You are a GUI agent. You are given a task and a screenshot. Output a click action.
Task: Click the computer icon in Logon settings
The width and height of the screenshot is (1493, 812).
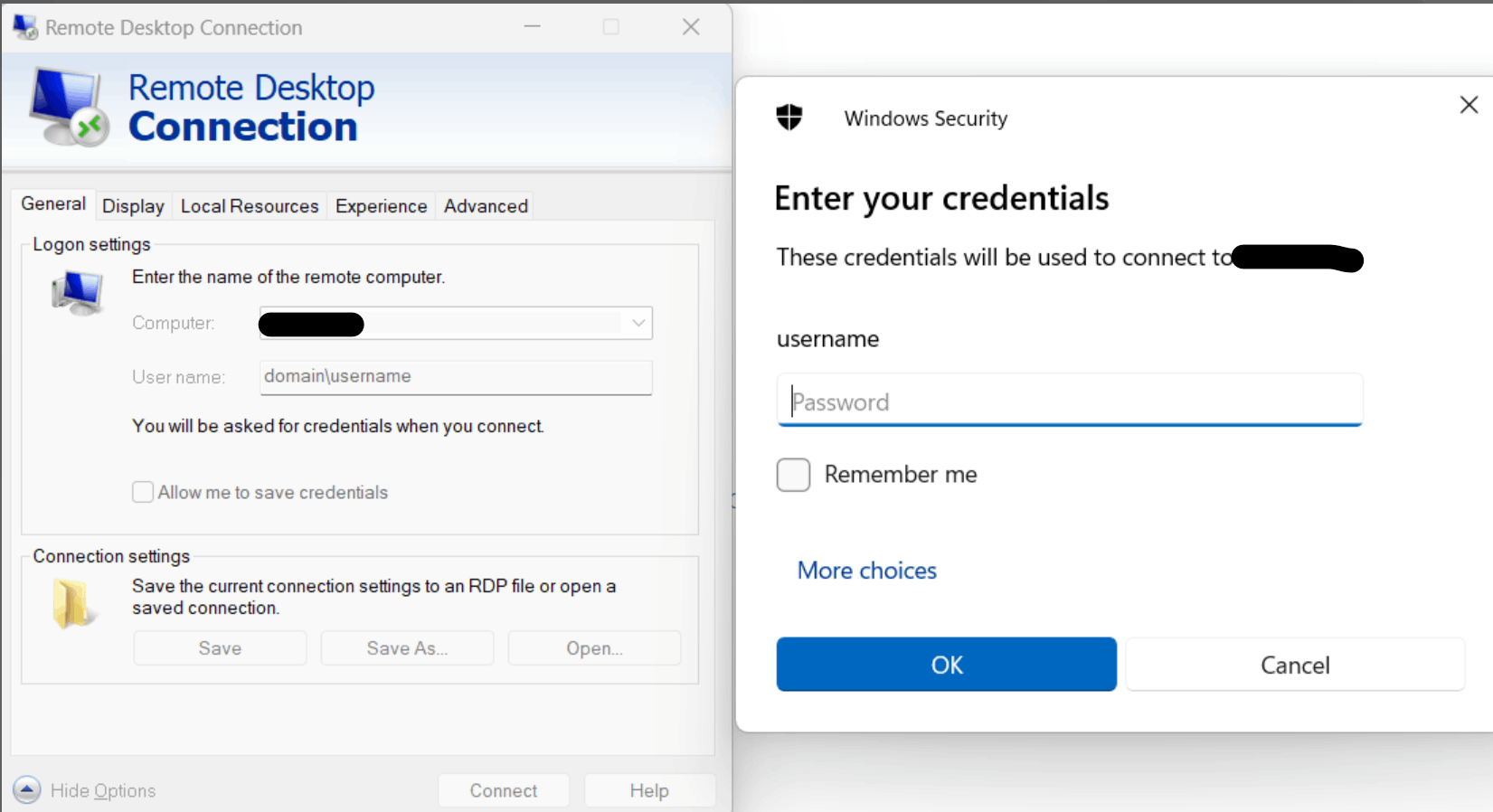78,293
